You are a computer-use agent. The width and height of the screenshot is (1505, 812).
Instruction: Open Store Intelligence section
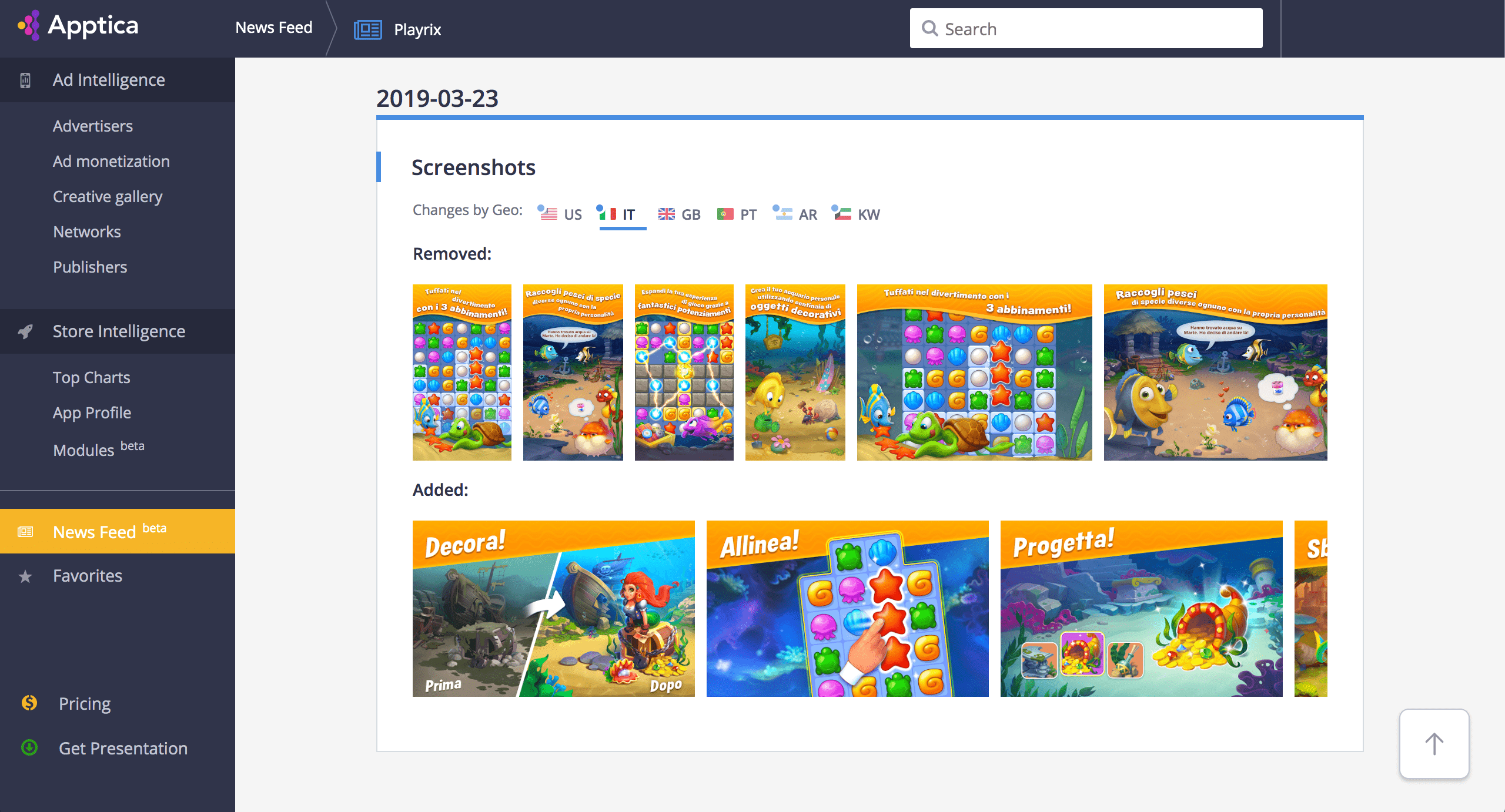(x=118, y=331)
